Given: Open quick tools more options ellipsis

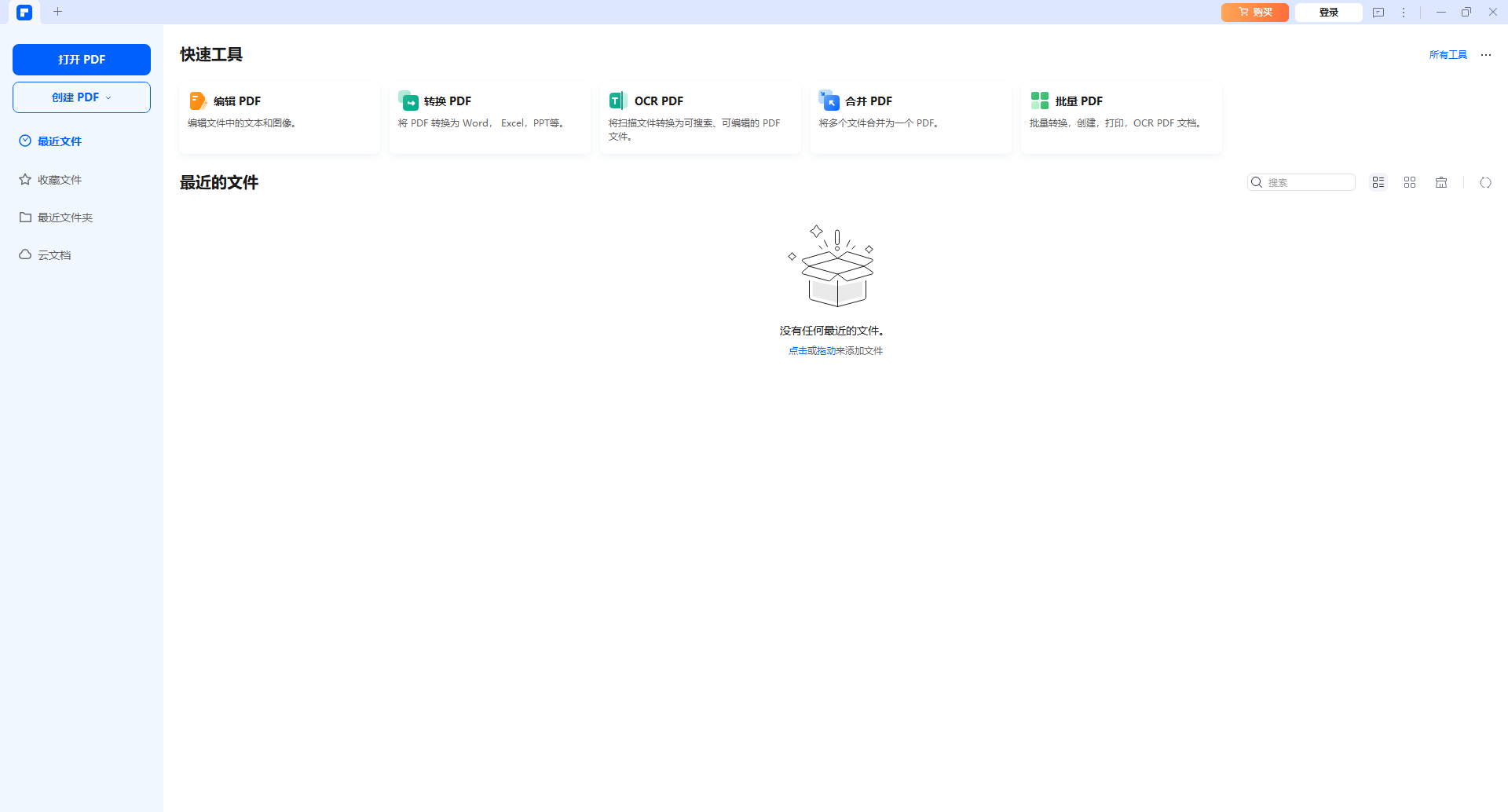Looking at the screenshot, I should (1486, 55).
